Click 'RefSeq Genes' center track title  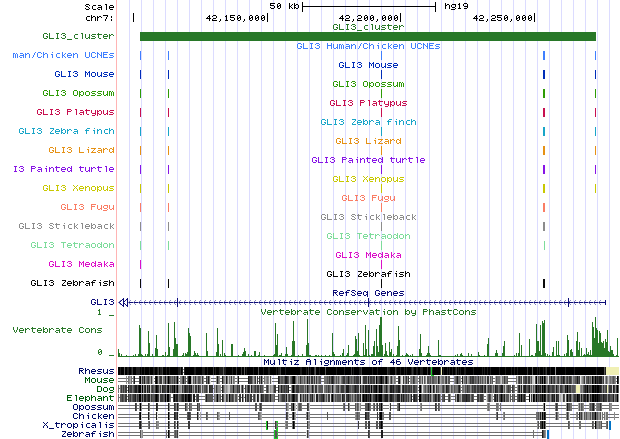click(368, 292)
